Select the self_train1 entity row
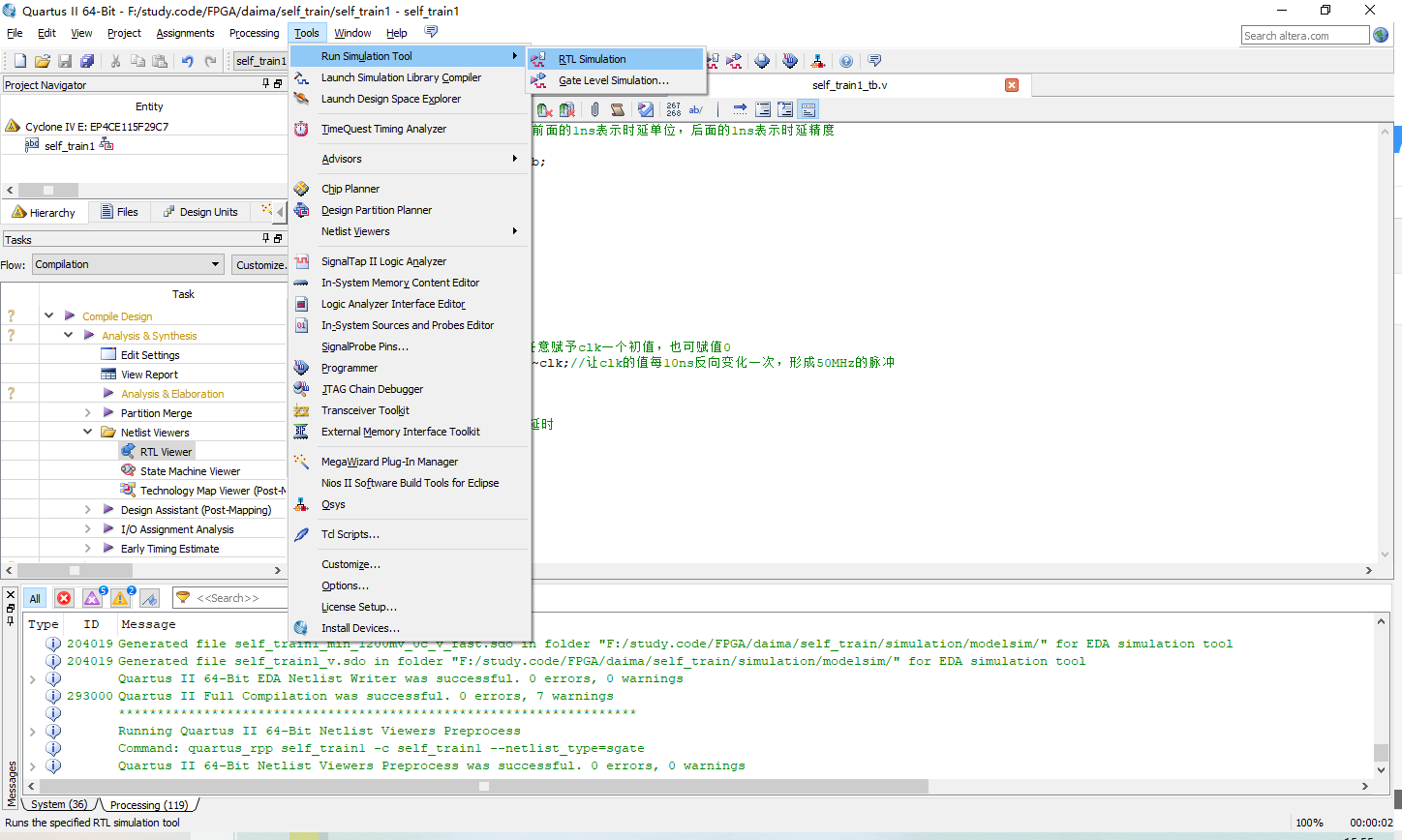Viewport: 1402px width, 840px height. click(x=69, y=145)
